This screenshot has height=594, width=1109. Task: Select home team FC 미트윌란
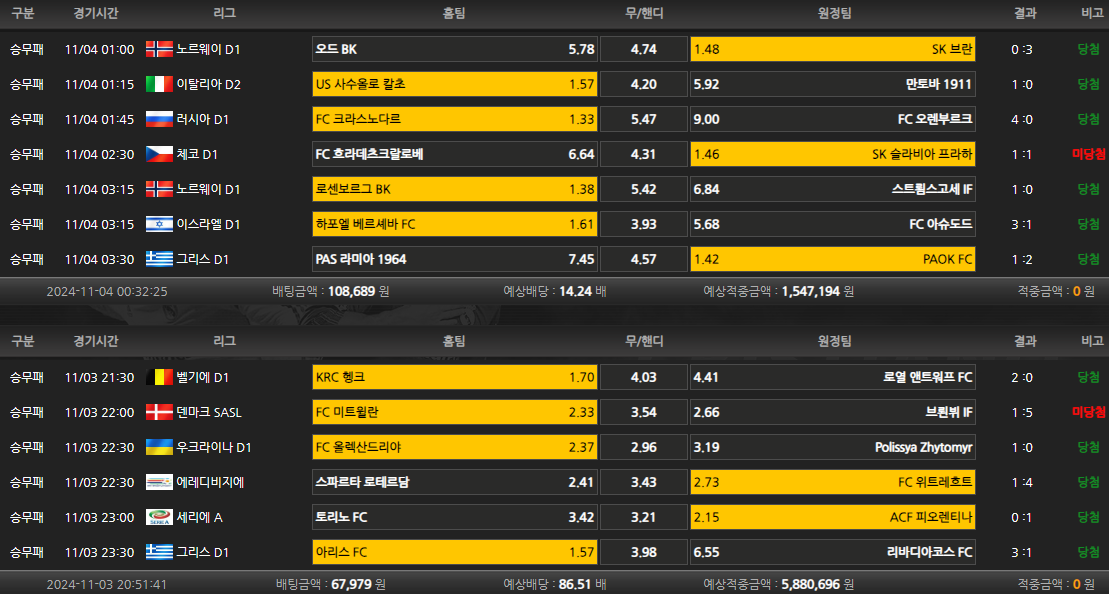tap(455, 412)
